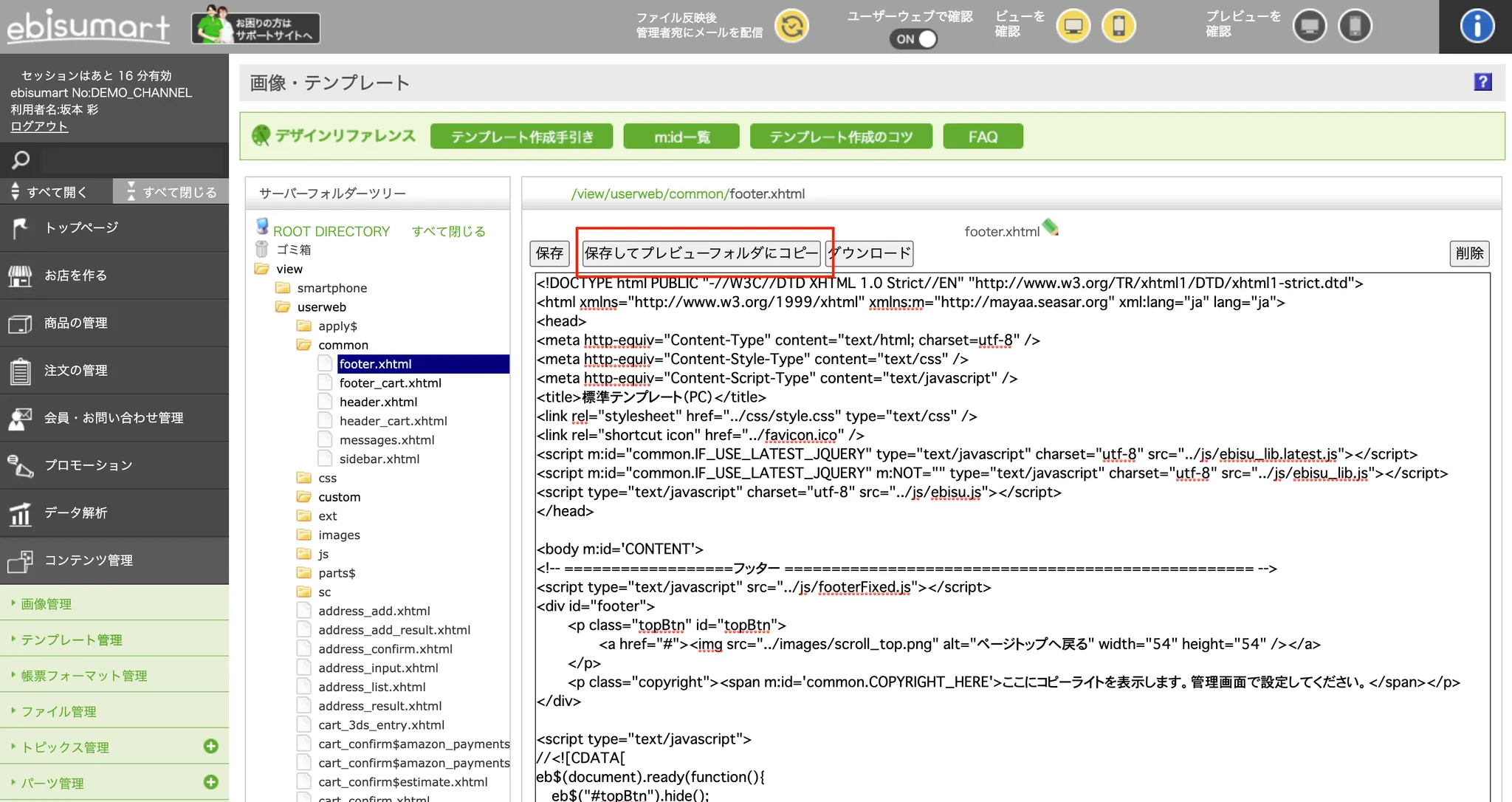
Task: Expand all menus with すべて開く
Action: pos(56,192)
